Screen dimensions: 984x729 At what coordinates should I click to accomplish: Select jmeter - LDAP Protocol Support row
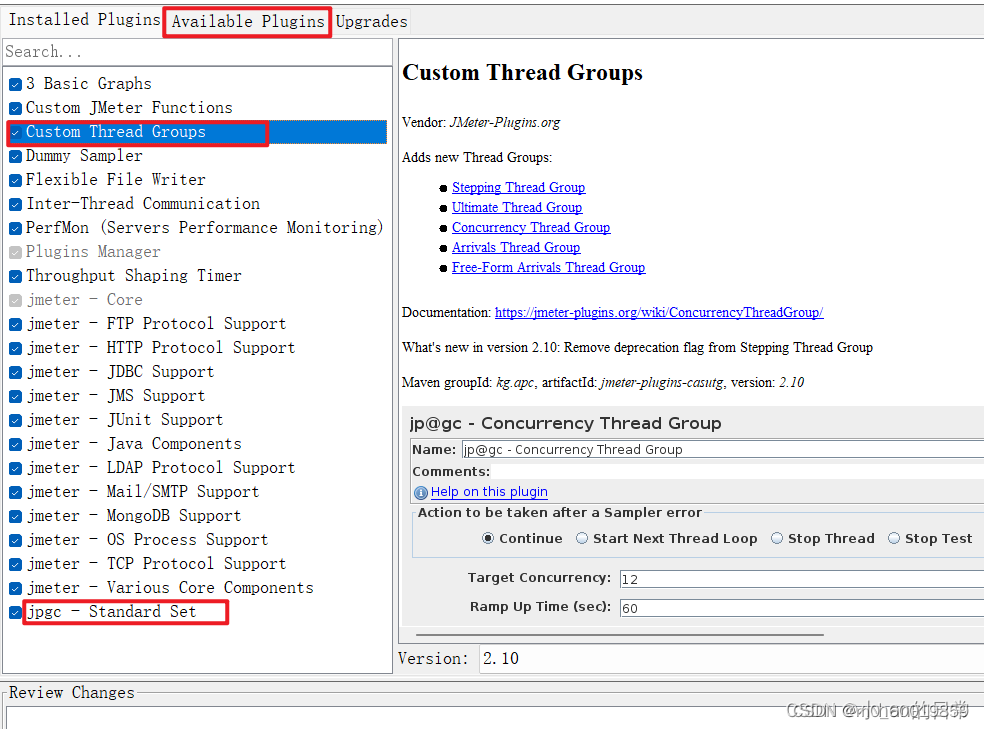click(x=197, y=468)
